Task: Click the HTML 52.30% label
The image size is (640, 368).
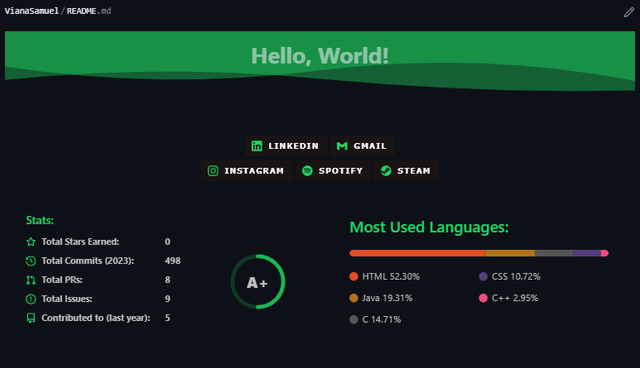Action: [391, 277]
